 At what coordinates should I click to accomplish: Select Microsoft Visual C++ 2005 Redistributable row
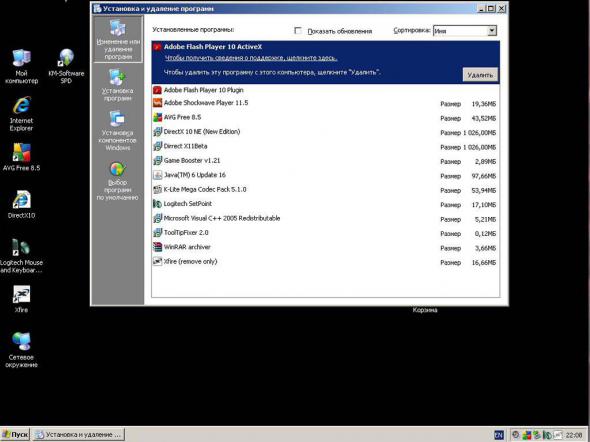coord(325,219)
